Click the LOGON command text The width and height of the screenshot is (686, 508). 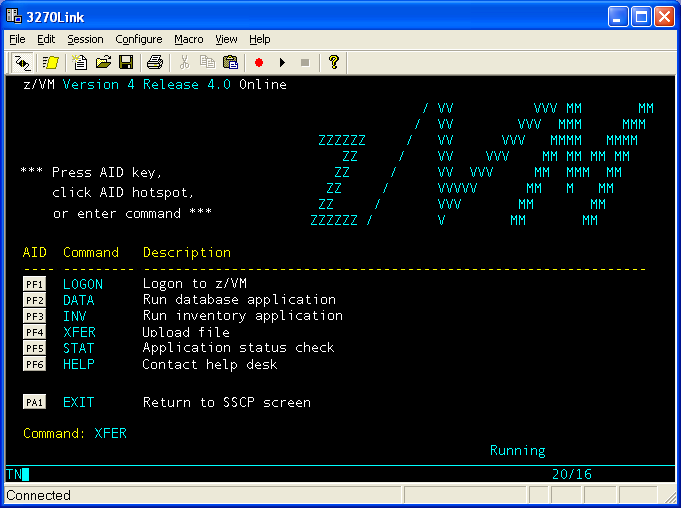click(83, 284)
